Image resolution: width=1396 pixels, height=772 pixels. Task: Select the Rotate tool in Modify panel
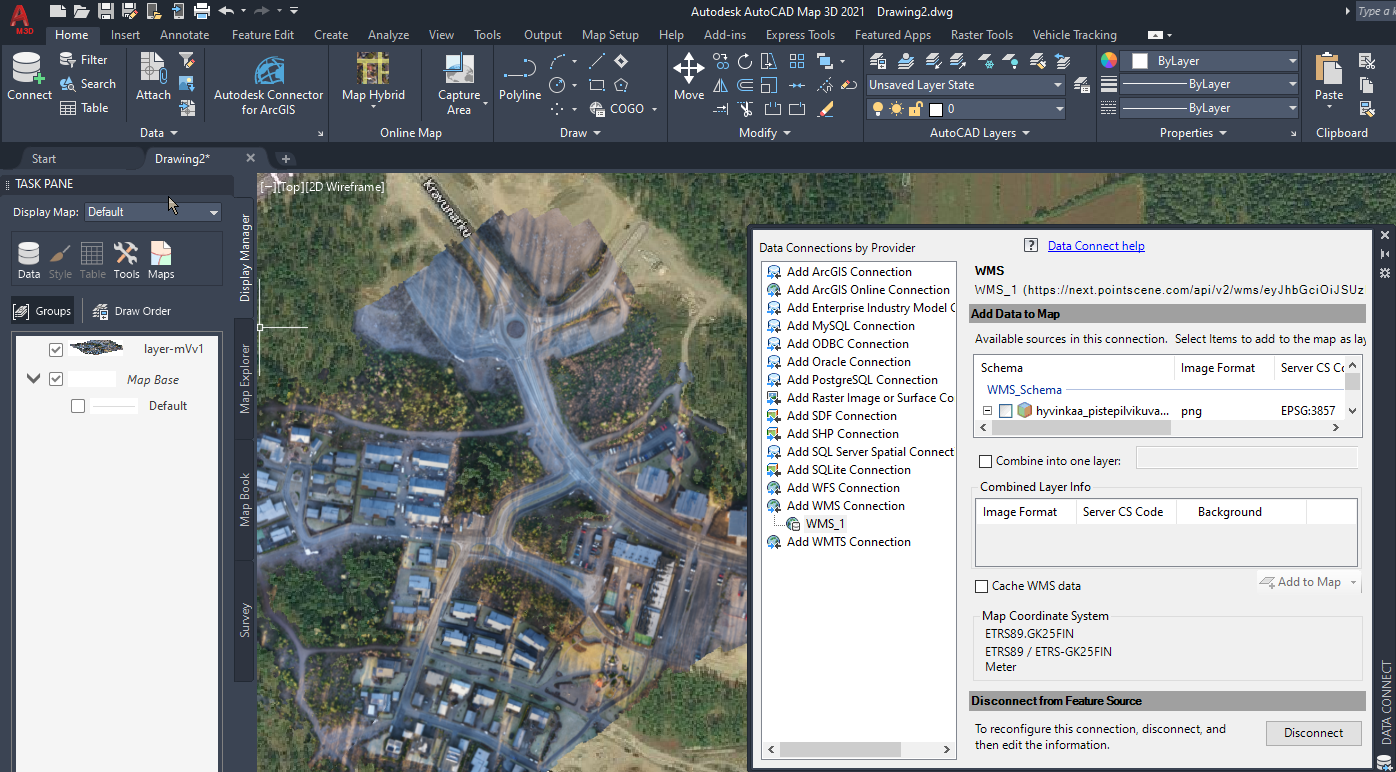coord(745,61)
